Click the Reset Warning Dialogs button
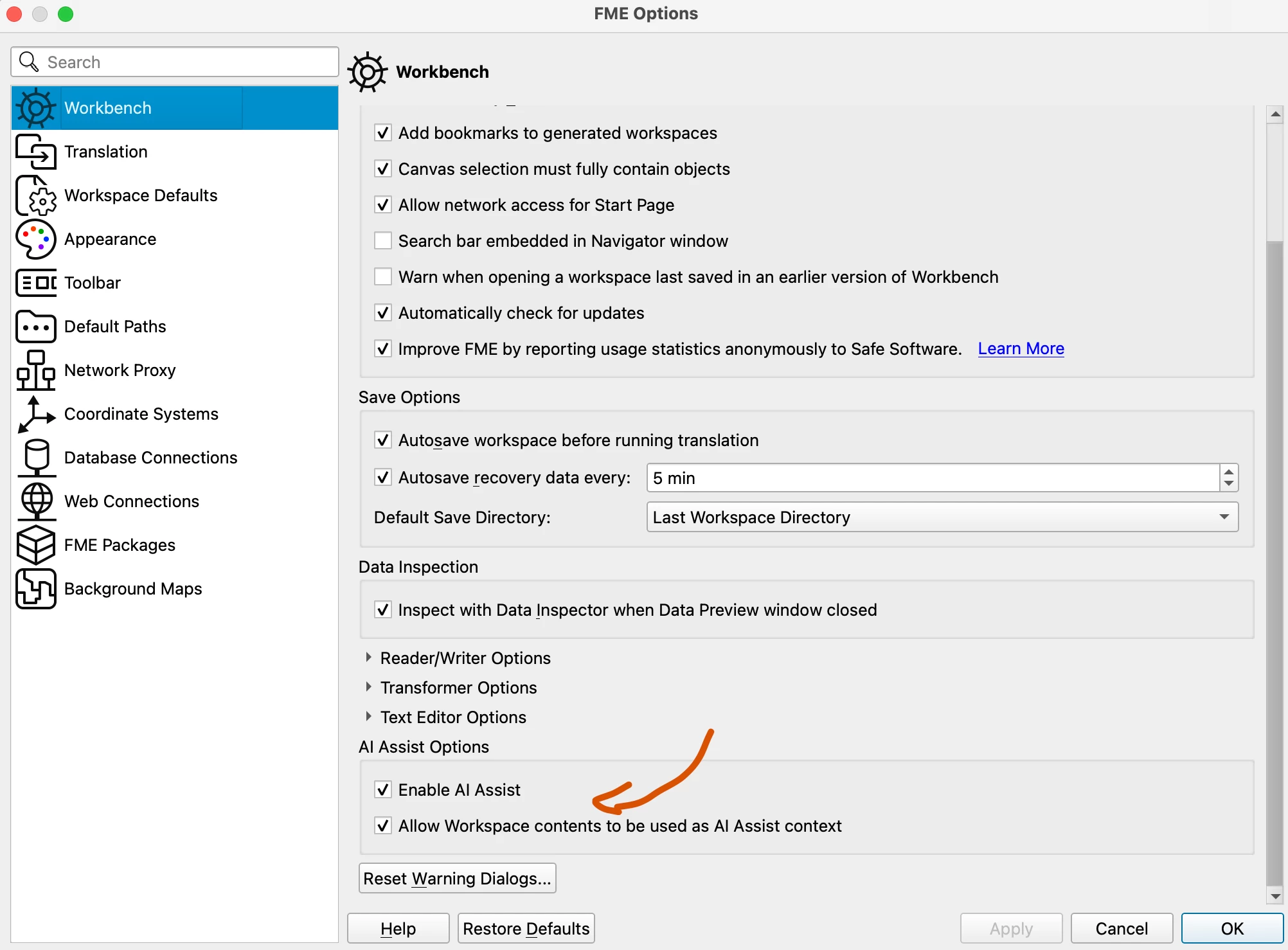1288x950 pixels. point(457,879)
